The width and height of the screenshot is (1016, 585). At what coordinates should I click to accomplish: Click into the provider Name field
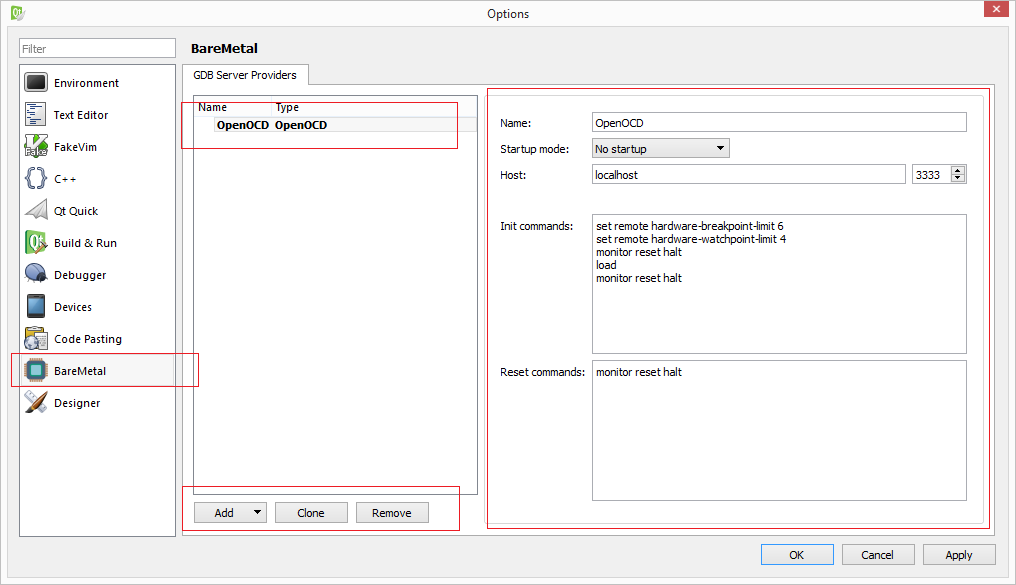(x=779, y=123)
